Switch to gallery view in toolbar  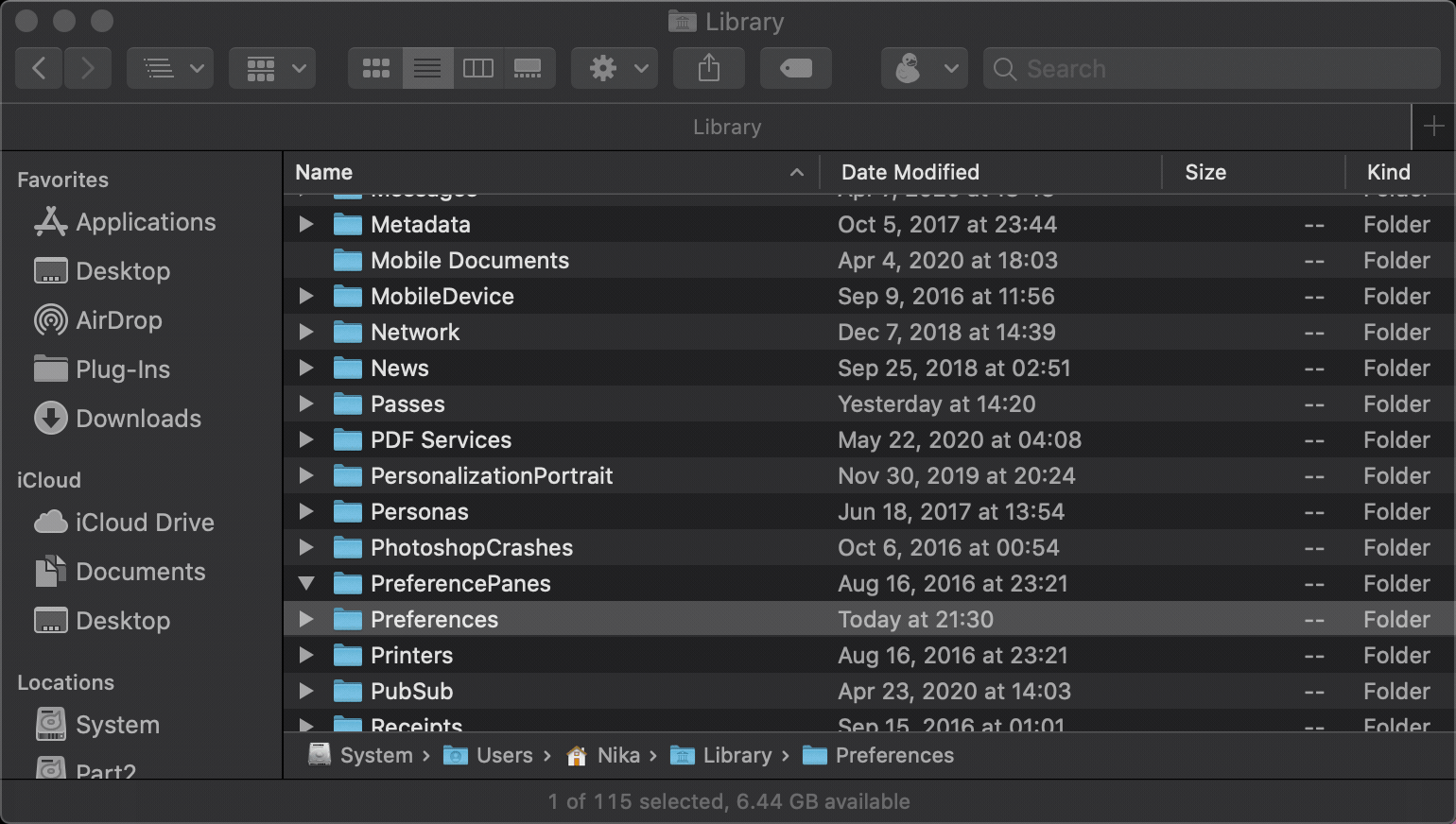(x=528, y=68)
